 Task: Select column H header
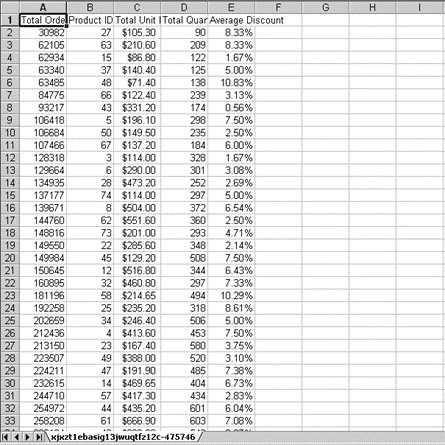(x=373, y=7)
